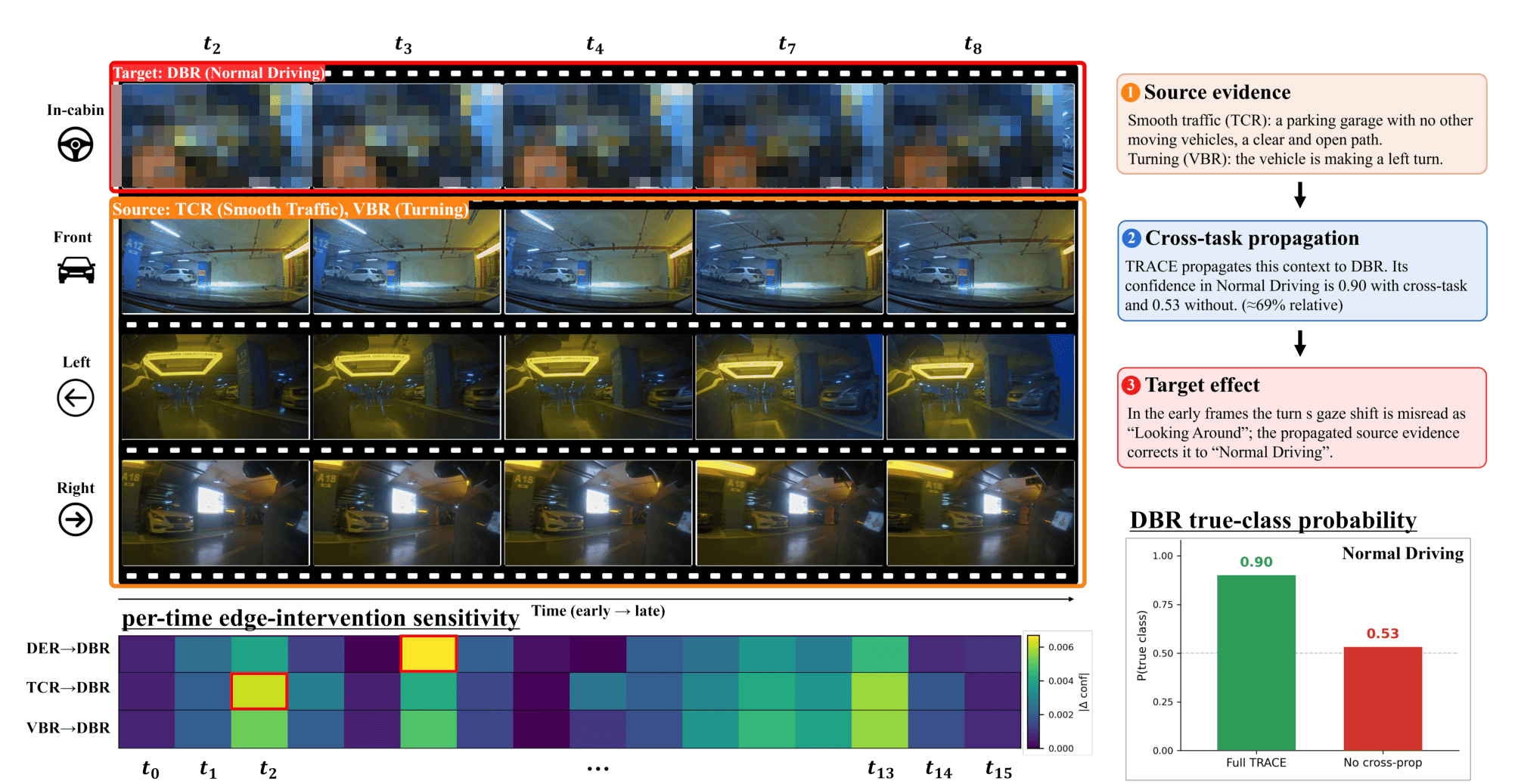The width and height of the screenshot is (1518, 784).
Task: Click the green Full TRACE bar
Action: click(x=1256, y=662)
